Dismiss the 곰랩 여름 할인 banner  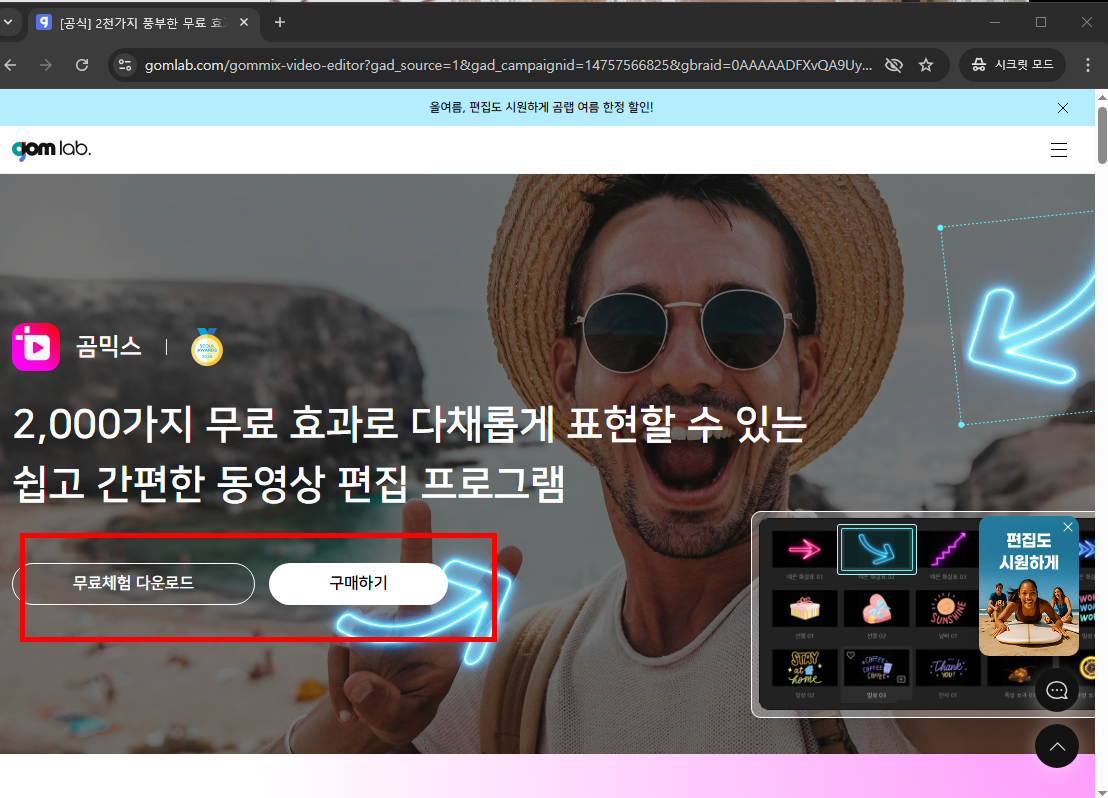1063,107
